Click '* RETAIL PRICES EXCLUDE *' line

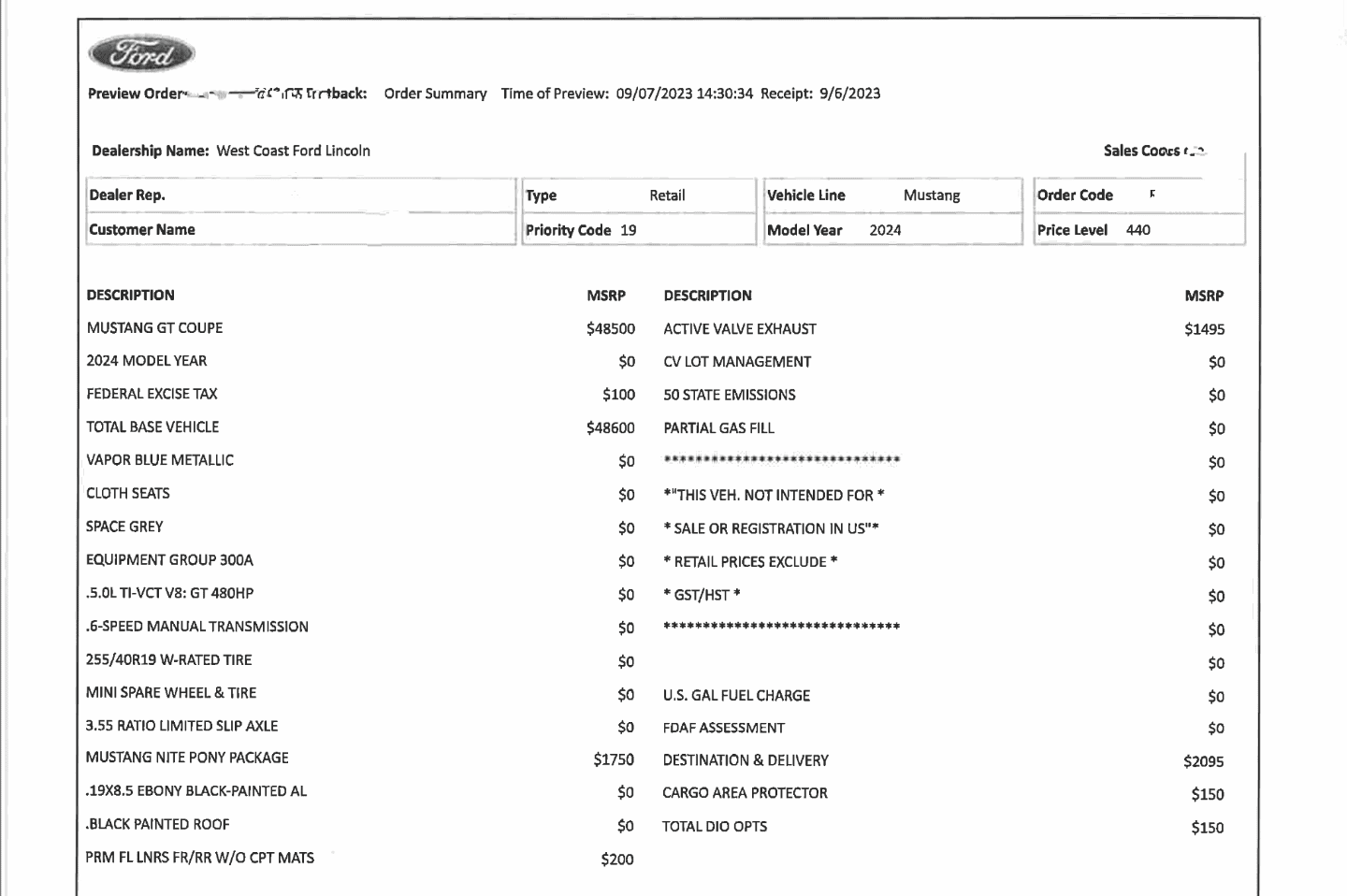tap(750, 562)
